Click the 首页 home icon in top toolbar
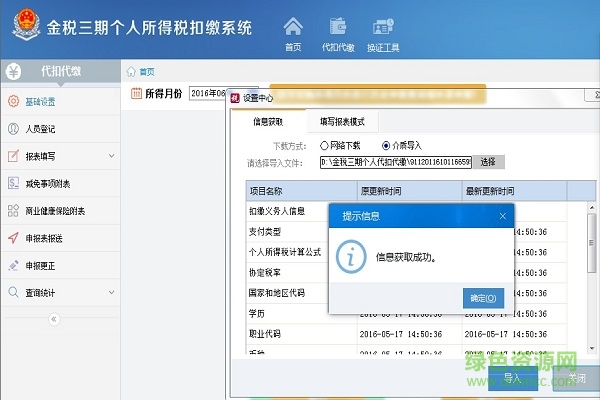 [x=293, y=32]
